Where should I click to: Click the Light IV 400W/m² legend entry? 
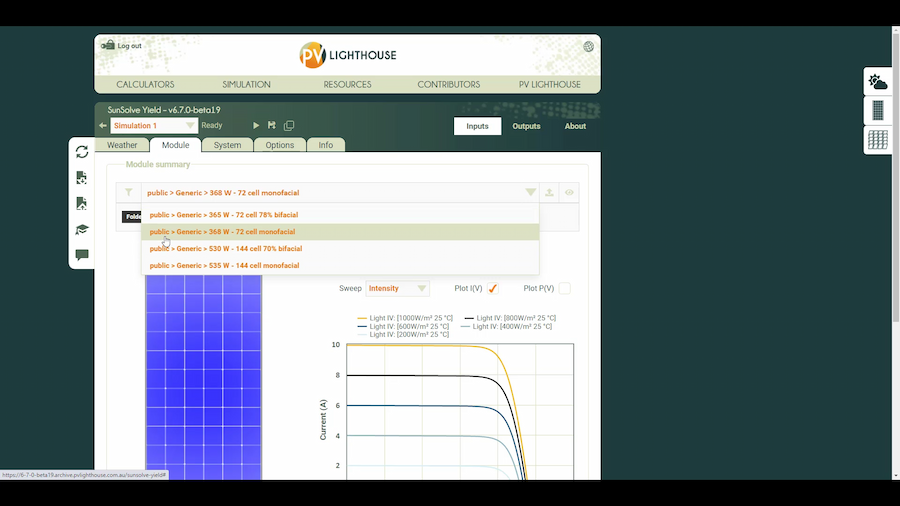pyautogui.click(x=506, y=326)
